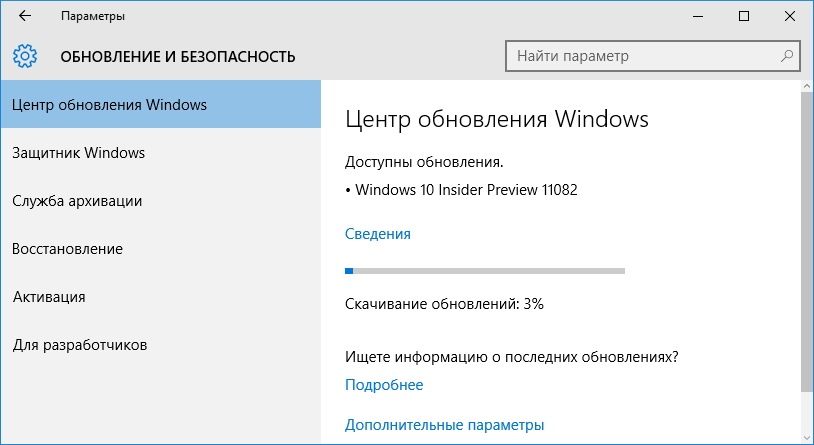Maximize the Параметры window
Viewport: 814px width, 445px height.
pyautogui.click(x=744, y=16)
